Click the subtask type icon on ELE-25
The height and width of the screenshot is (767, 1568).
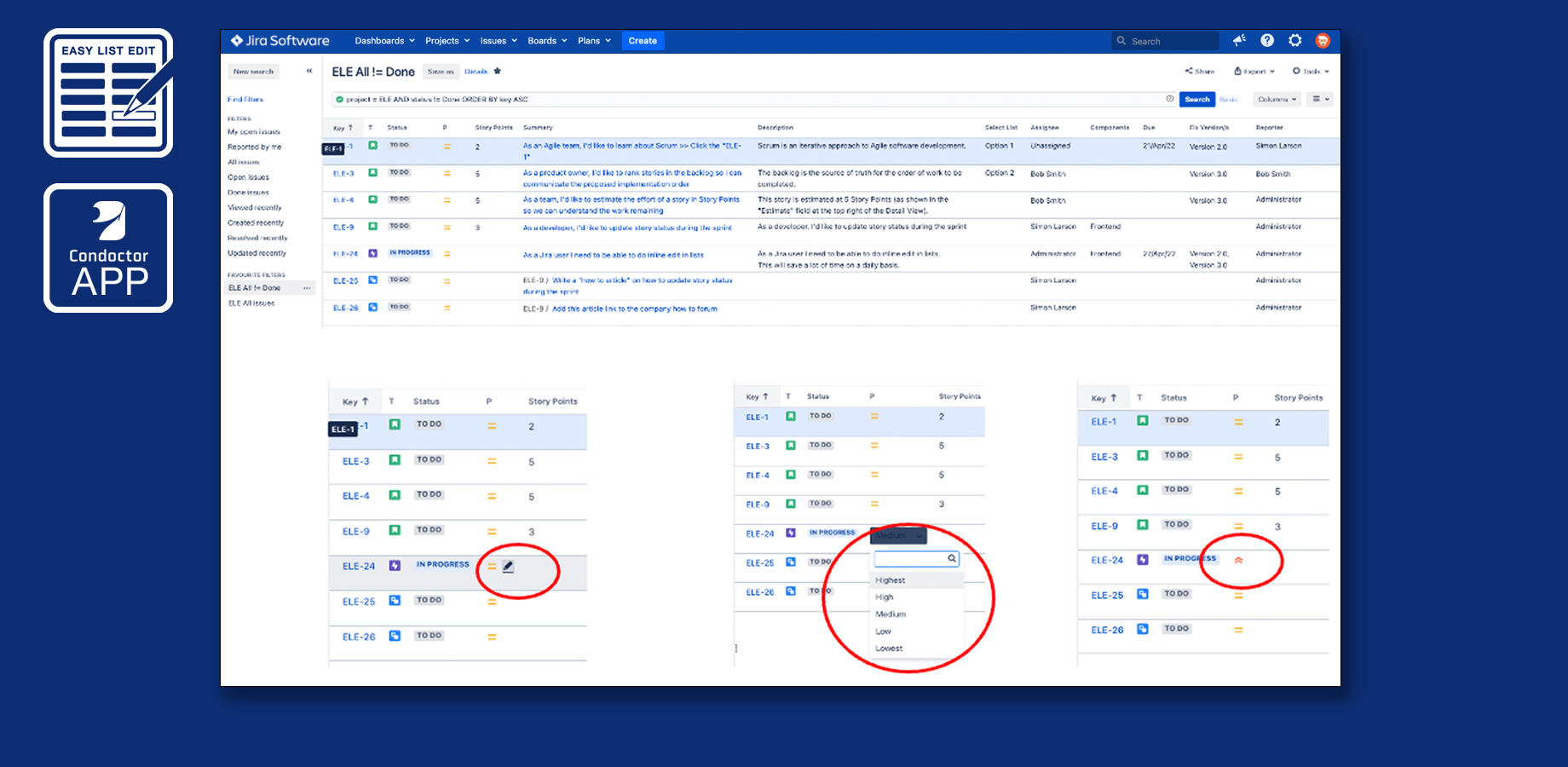[372, 280]
